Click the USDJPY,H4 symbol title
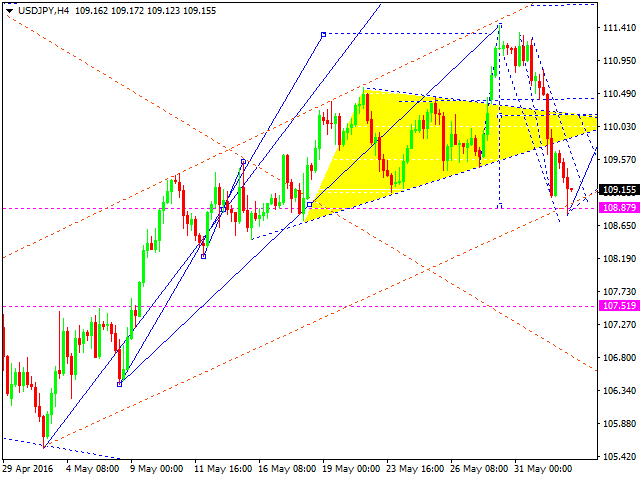 tap(43, 11)
